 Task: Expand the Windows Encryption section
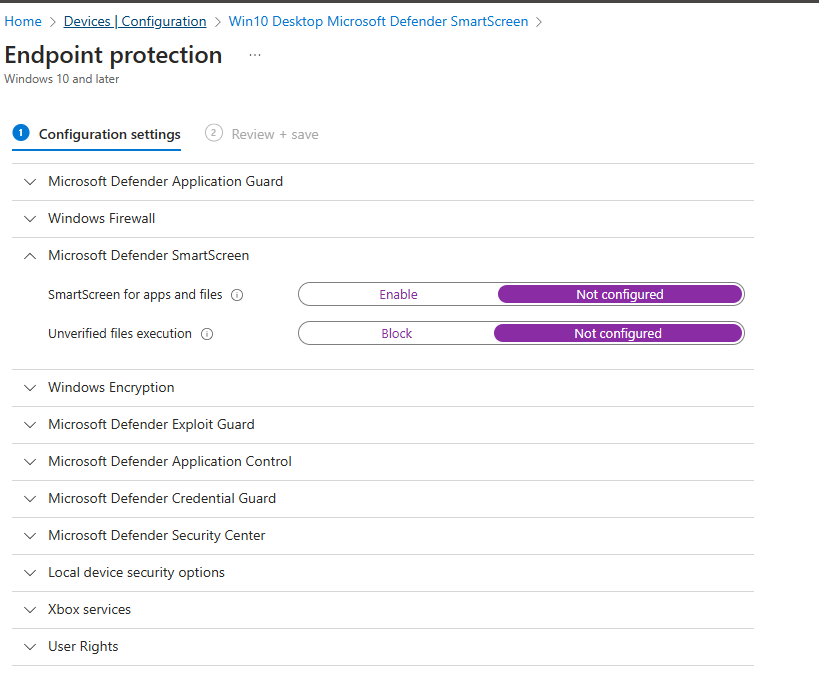pyautogui.click(x=111, y=388)
